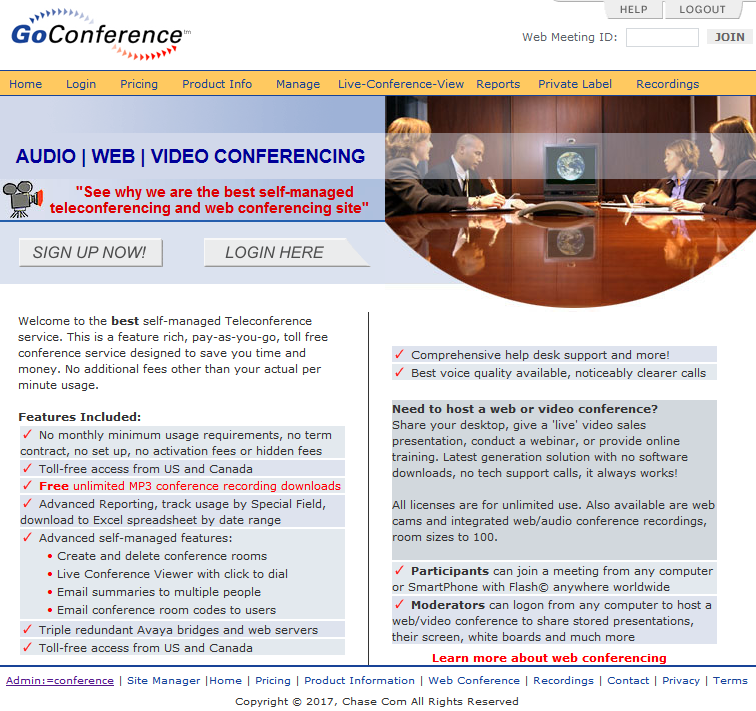Open the Manage menu item
Viewport: 756px width, 711px height.
click(x=298, y=84)
